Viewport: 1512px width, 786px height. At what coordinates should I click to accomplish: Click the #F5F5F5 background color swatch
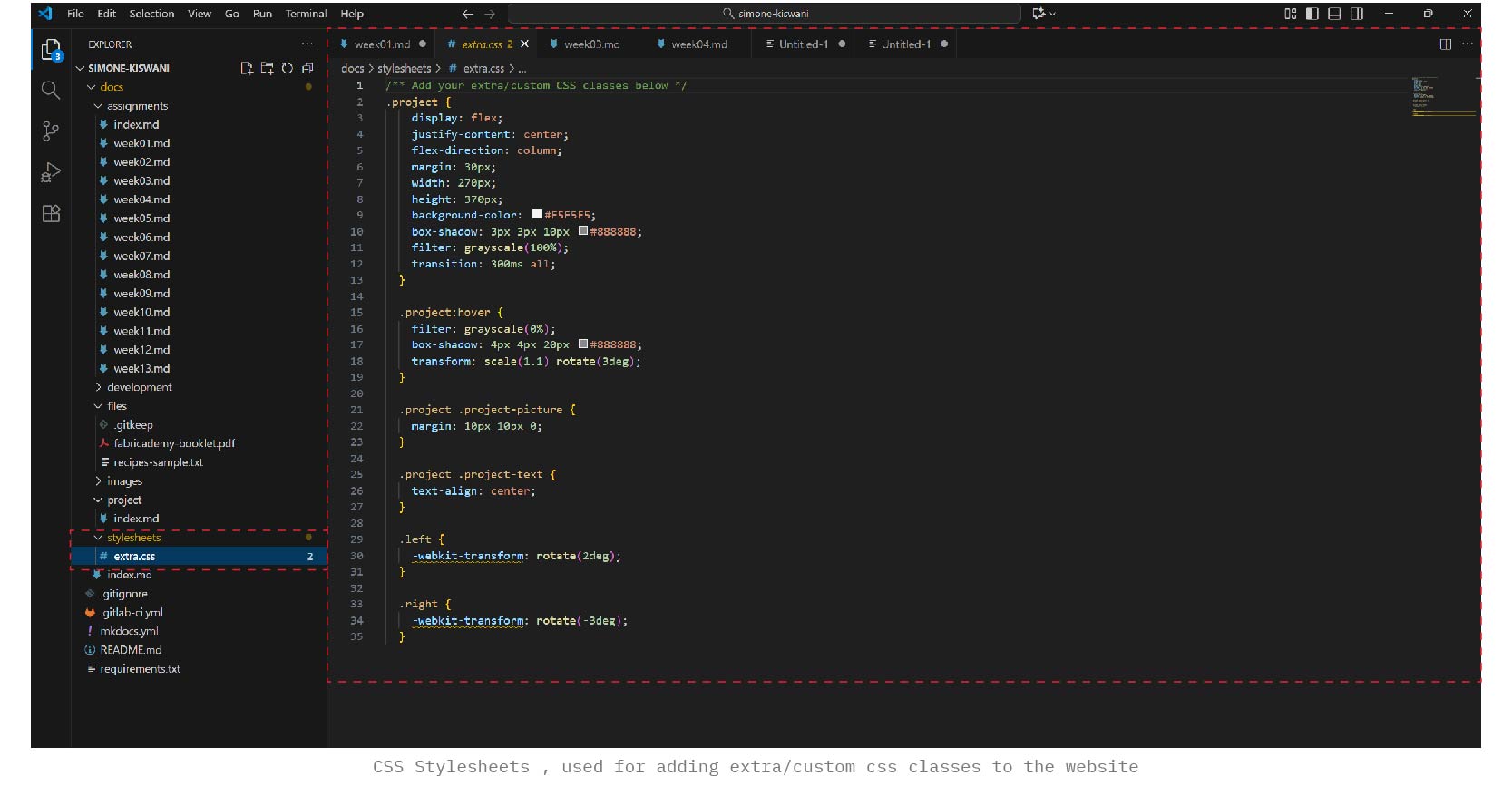(x=537, y=215)
